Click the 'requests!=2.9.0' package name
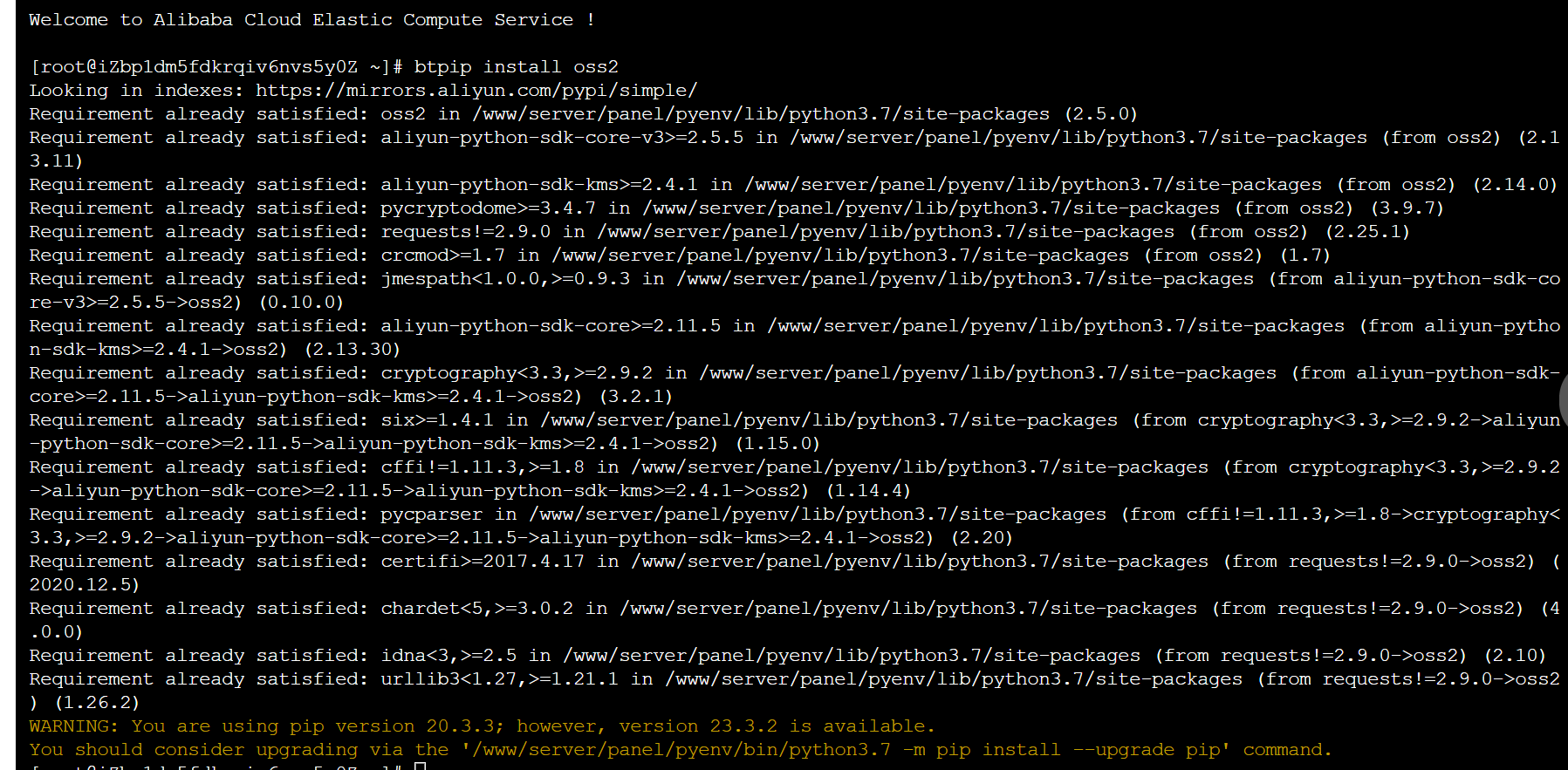The height and width of the screenshot is (770, 1568). coord(465,232)
